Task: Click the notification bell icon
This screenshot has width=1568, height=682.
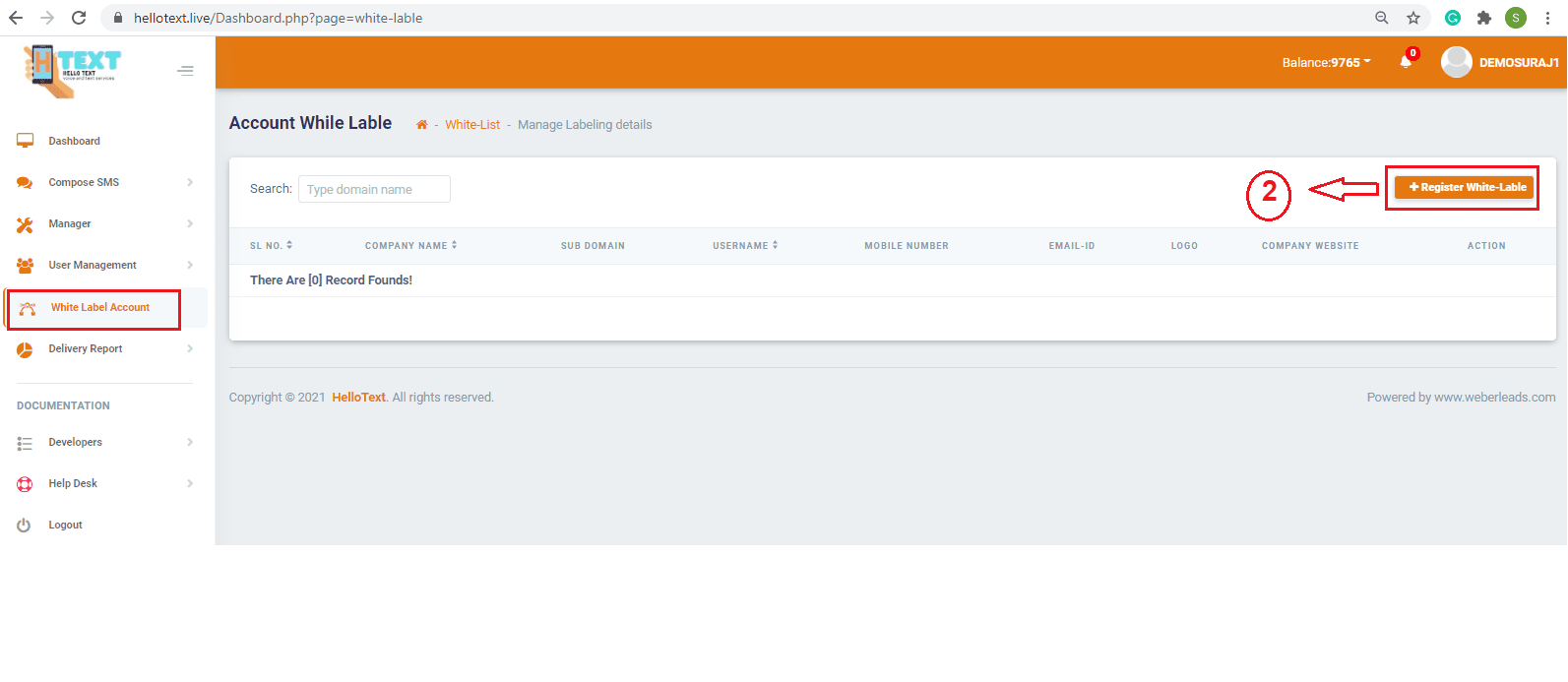Action: point(1406,62)
